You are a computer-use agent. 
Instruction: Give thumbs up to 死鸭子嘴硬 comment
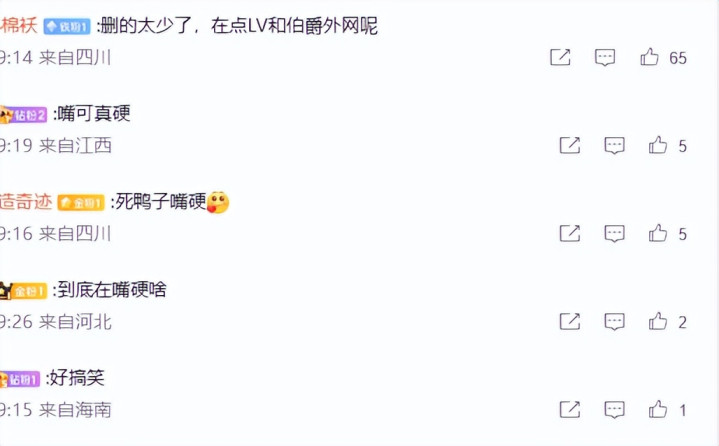[x=658, y=233]
